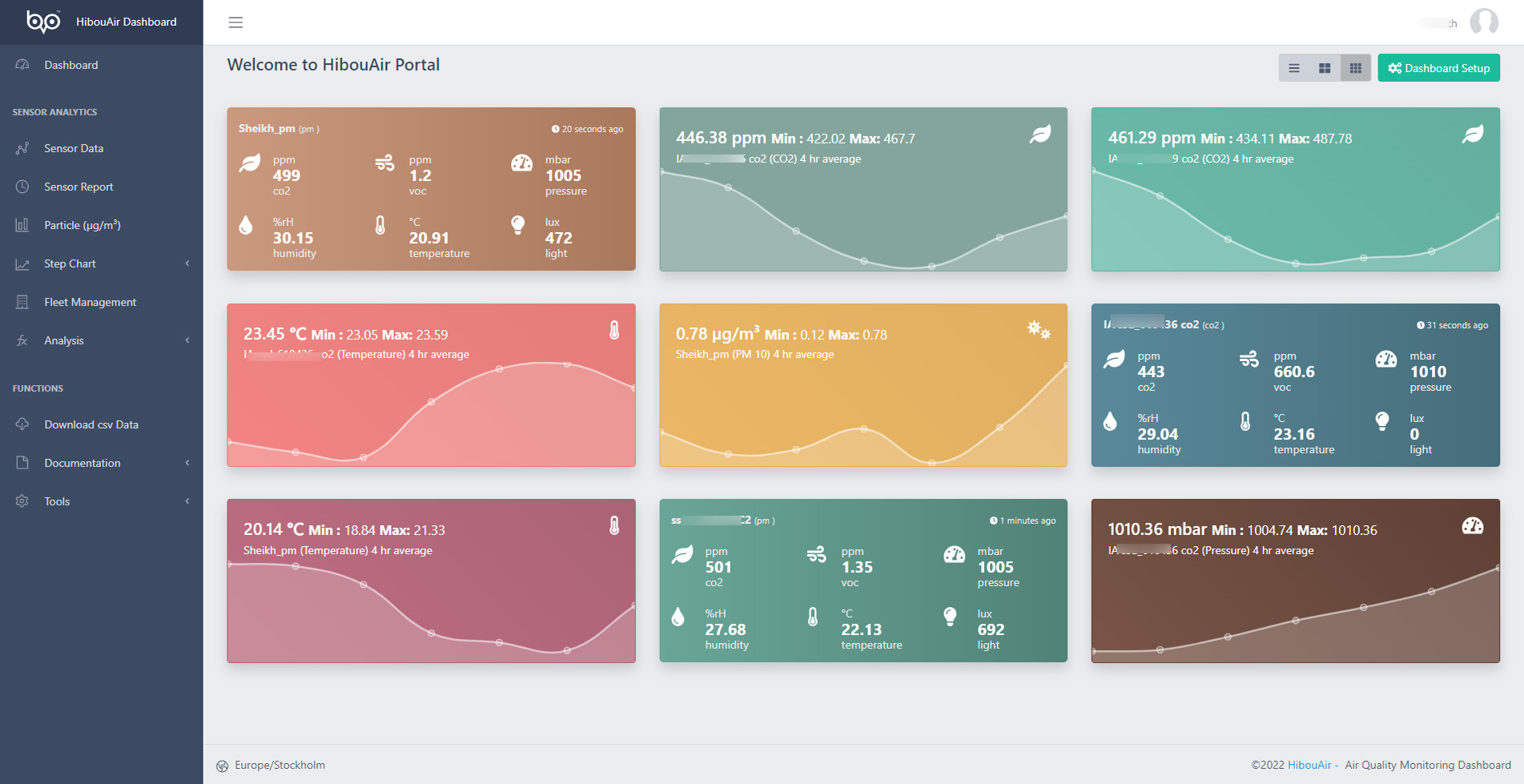
Task: Click the leaf icon on 461.29 ppm card
Action: [1473, 135]
